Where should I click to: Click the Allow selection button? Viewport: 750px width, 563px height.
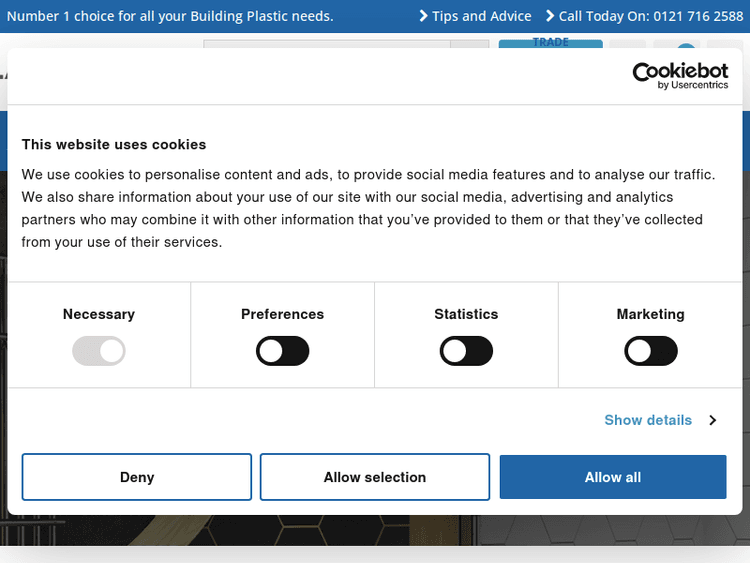[x=375, y=477]
